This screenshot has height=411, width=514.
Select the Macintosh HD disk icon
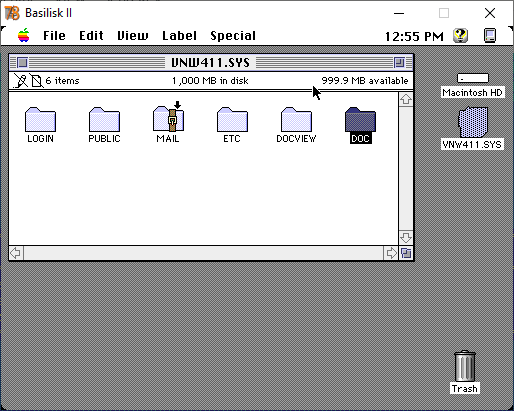(x=473, y=78)
